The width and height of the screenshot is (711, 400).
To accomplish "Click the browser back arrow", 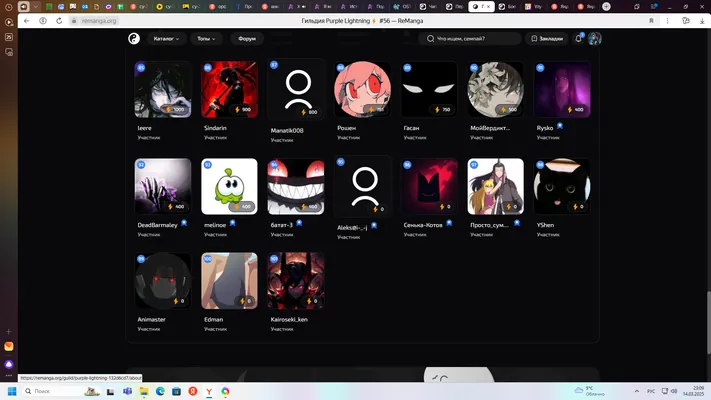I will [27, 21].
